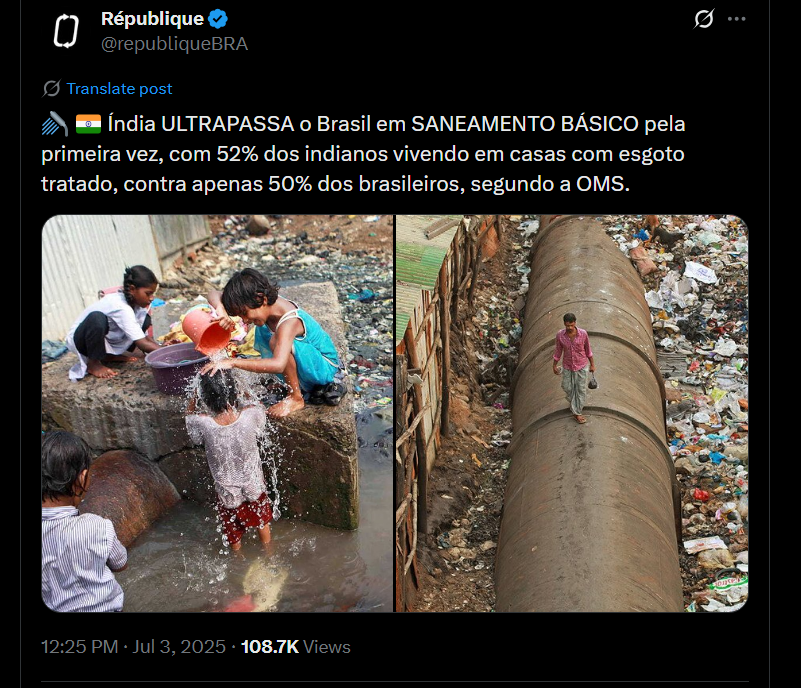Click the Grok icon at top right
Image resolution: width=801 pixels, height=688 pixels.
point(703,19)
